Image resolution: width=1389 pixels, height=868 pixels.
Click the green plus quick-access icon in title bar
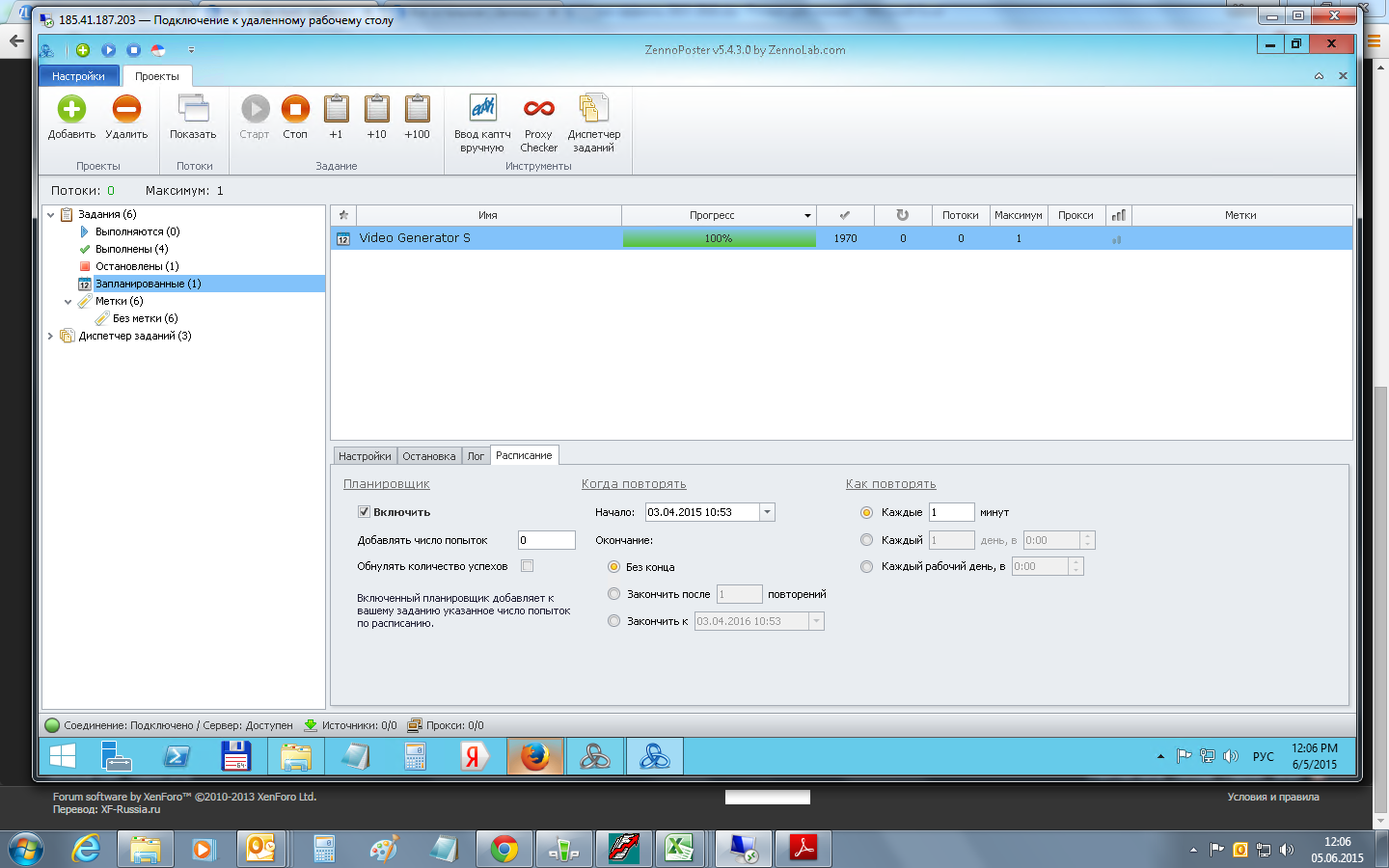pyautogui.click(x=83, y=50)
